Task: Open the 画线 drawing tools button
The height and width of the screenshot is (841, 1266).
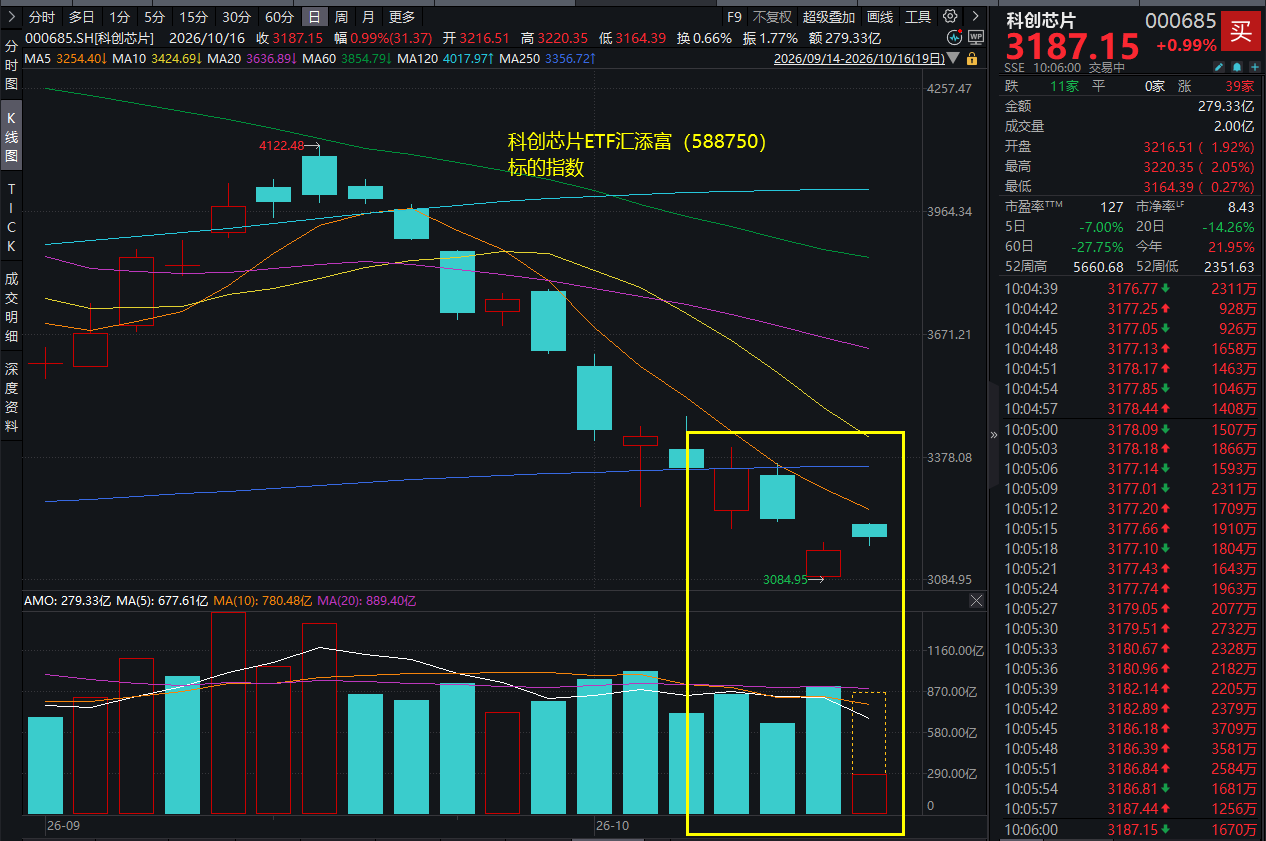Action: [880, 17]
